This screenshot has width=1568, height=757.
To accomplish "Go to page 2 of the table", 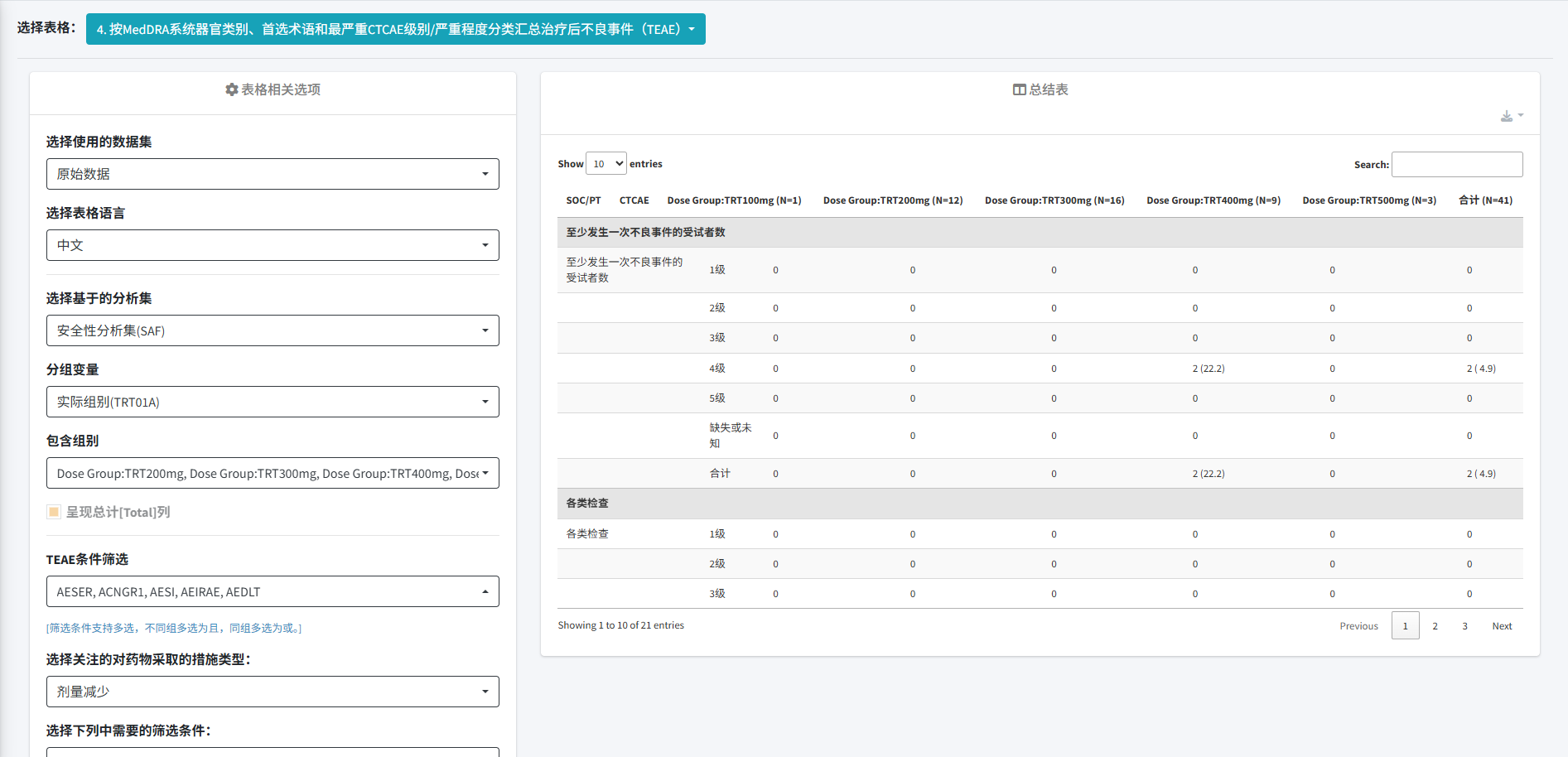I will click(x=1435, y=626).
